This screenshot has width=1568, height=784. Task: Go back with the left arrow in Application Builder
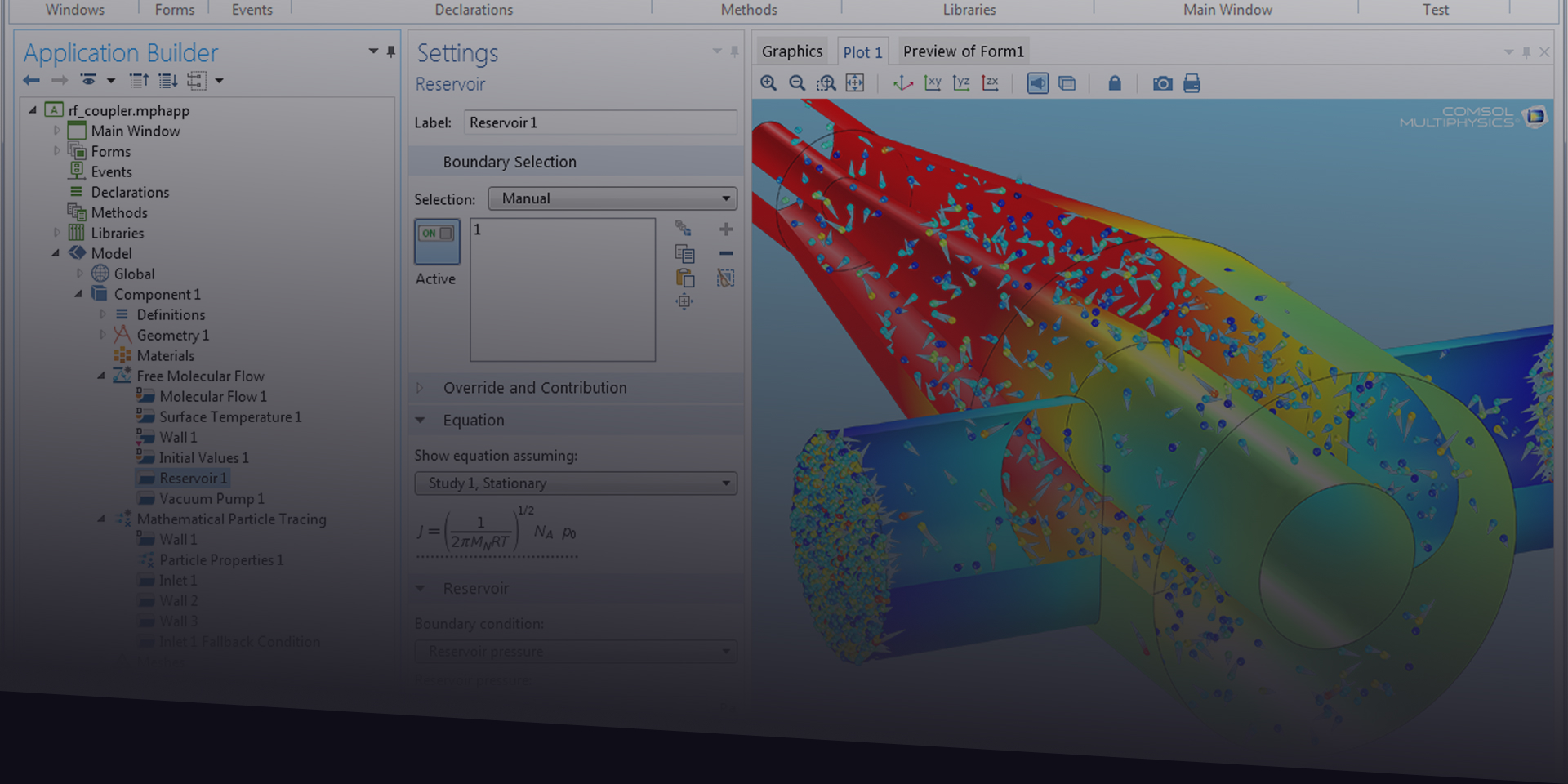click(x=32, y=80)
